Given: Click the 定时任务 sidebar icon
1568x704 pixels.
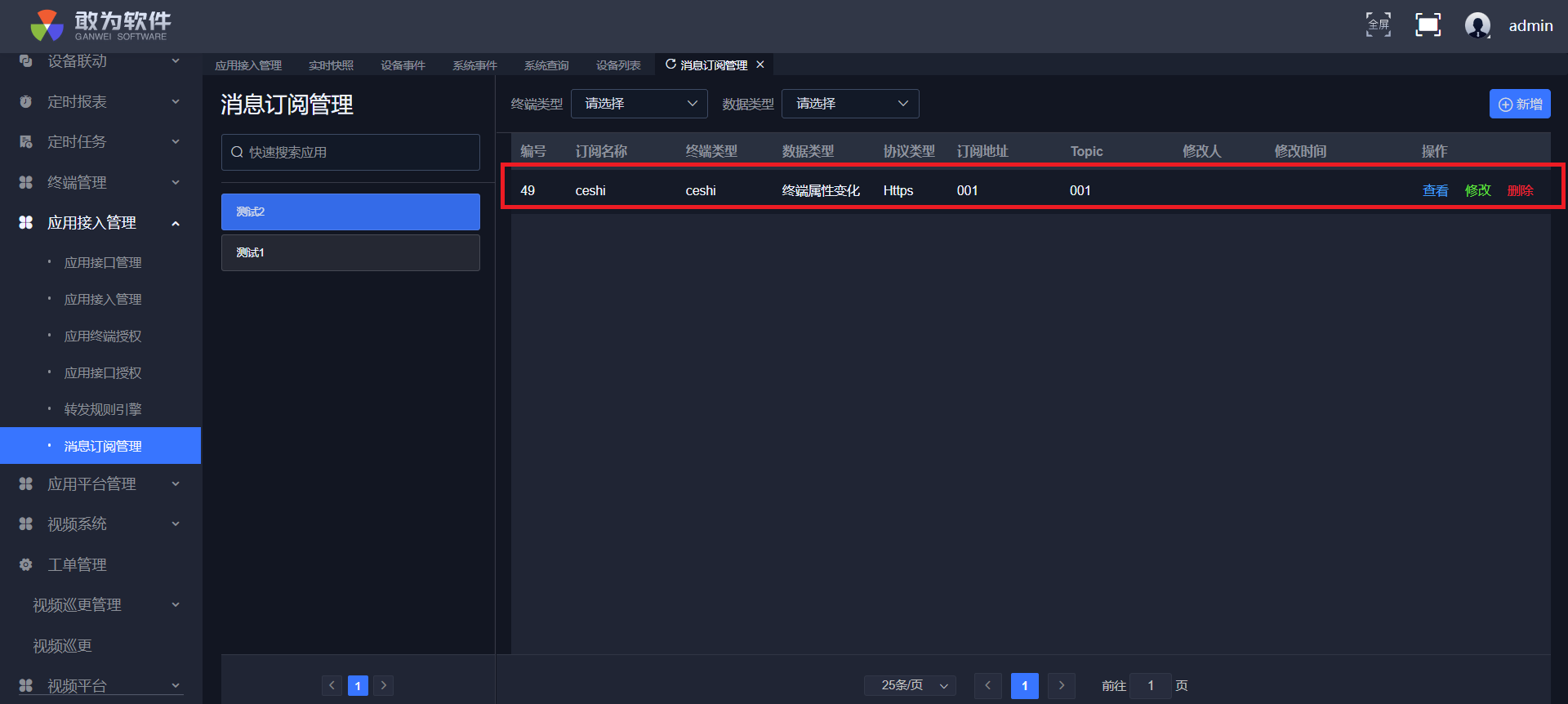Looking at the screenshot, I should [x=26, y=142].
